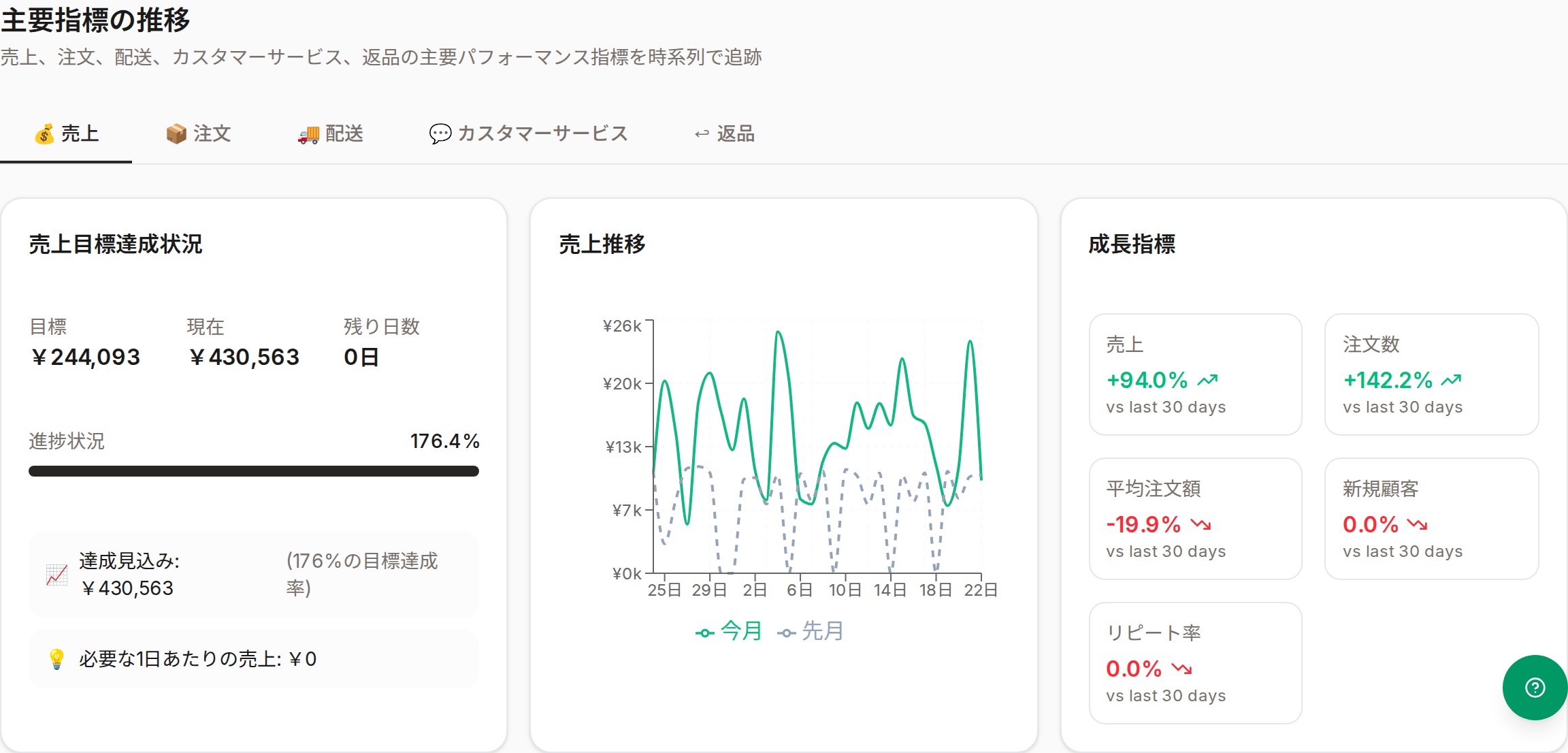Click the 22日 axis label

coord(981,590)
